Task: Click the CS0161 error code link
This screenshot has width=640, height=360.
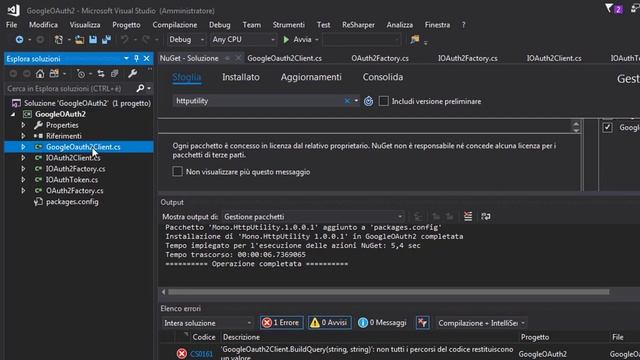Action: point(202,354)
